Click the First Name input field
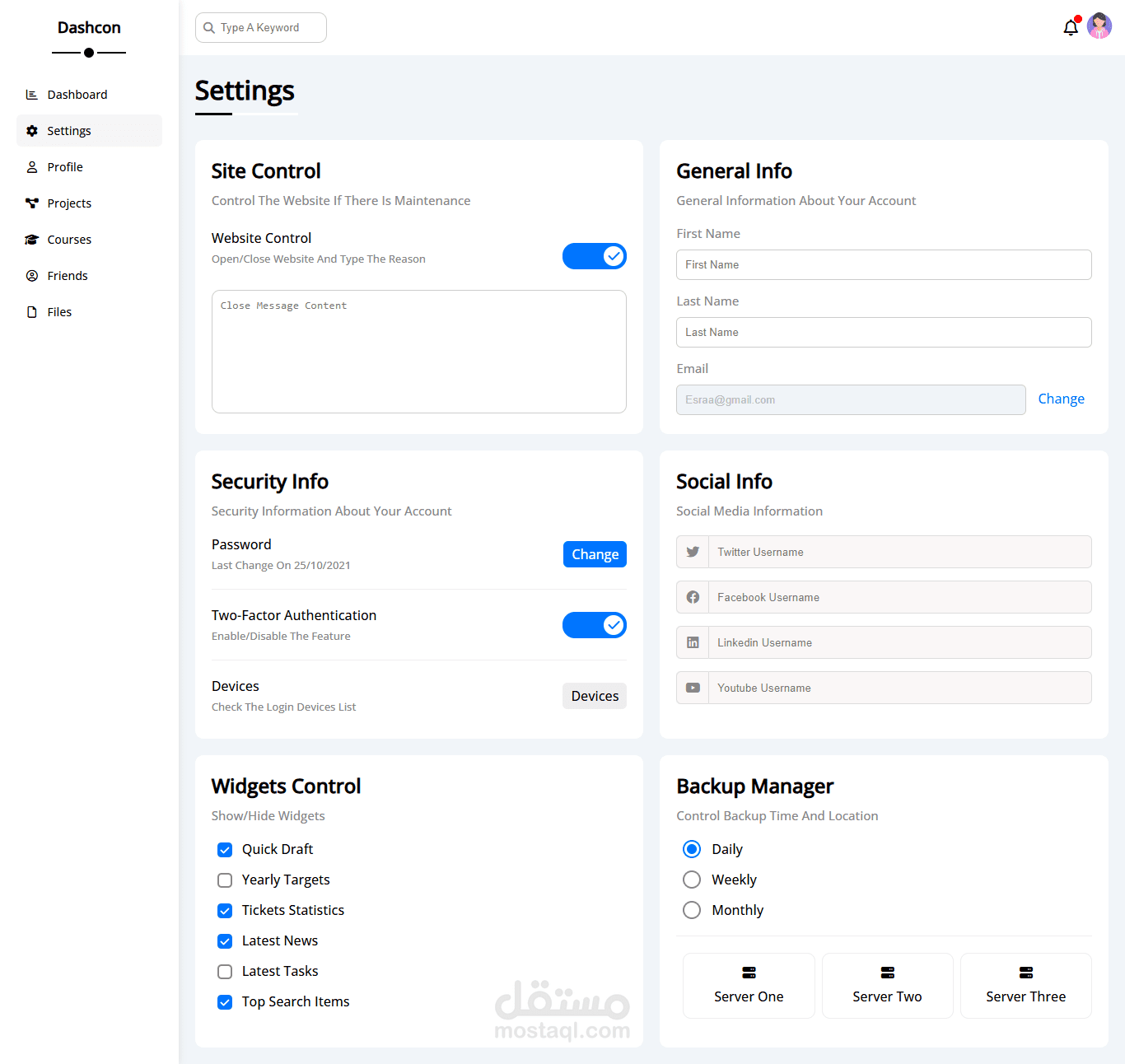Image resolution: width=1125 pixels, height=1064 pixels. pyautogui.click(x=884, y=264)
